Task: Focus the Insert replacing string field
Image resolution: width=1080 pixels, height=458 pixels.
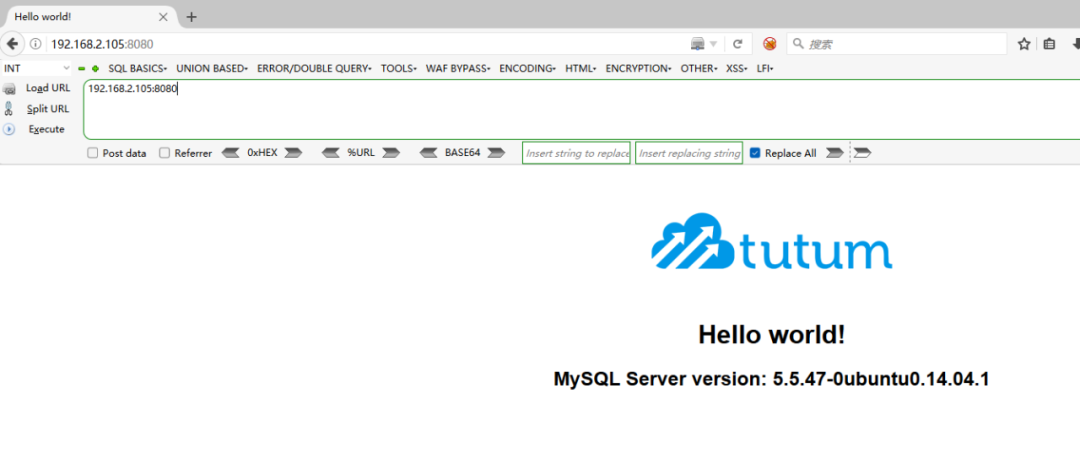Action: point(689,153)
